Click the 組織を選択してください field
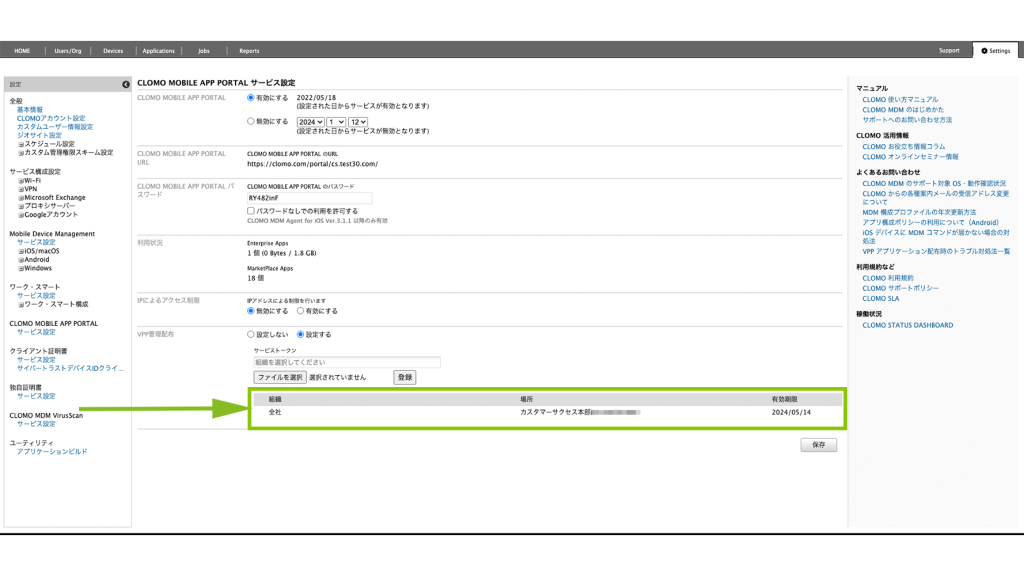Screen dimensions: 1024x576 click(347, 362)
